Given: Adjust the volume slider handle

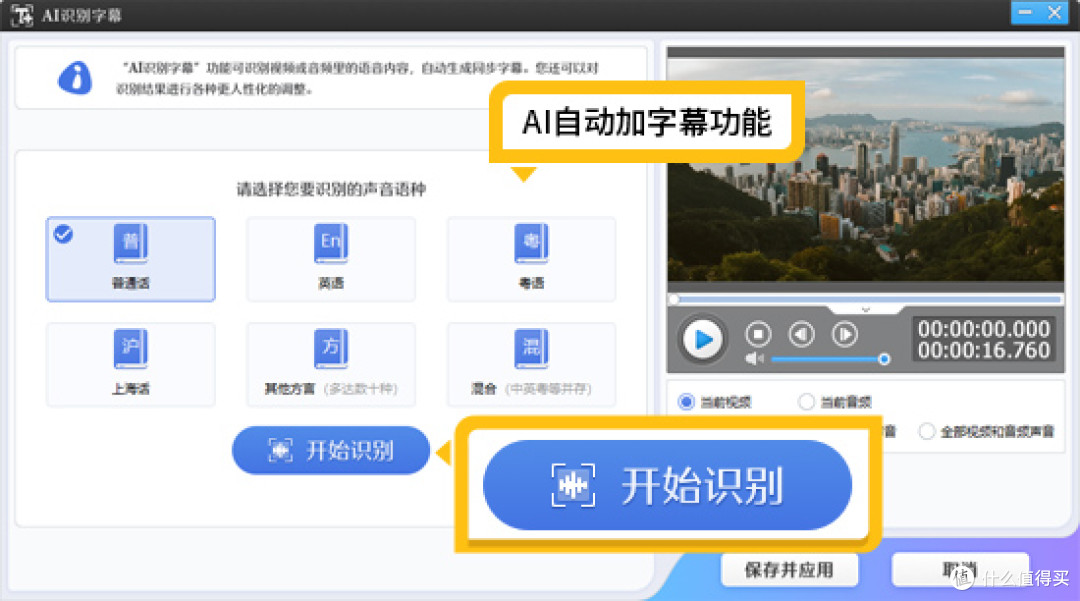Looking at the screenshot, I should pyautogui.click(x=884, y=359).
